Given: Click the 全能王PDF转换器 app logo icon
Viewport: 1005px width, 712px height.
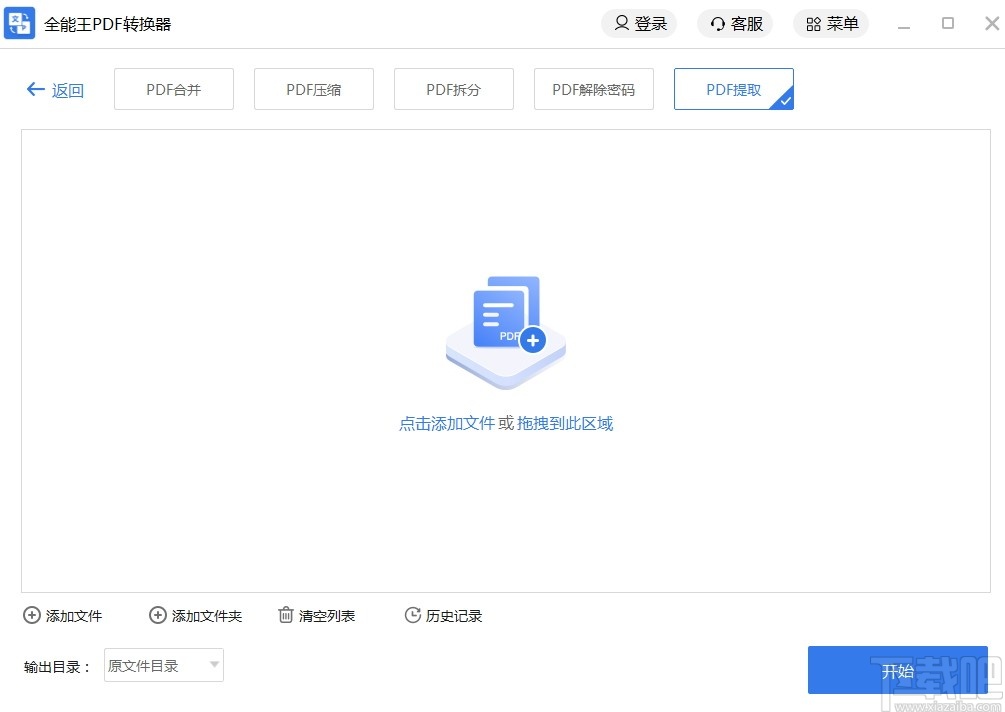Looking at the screenshot, I should (20, 22).
